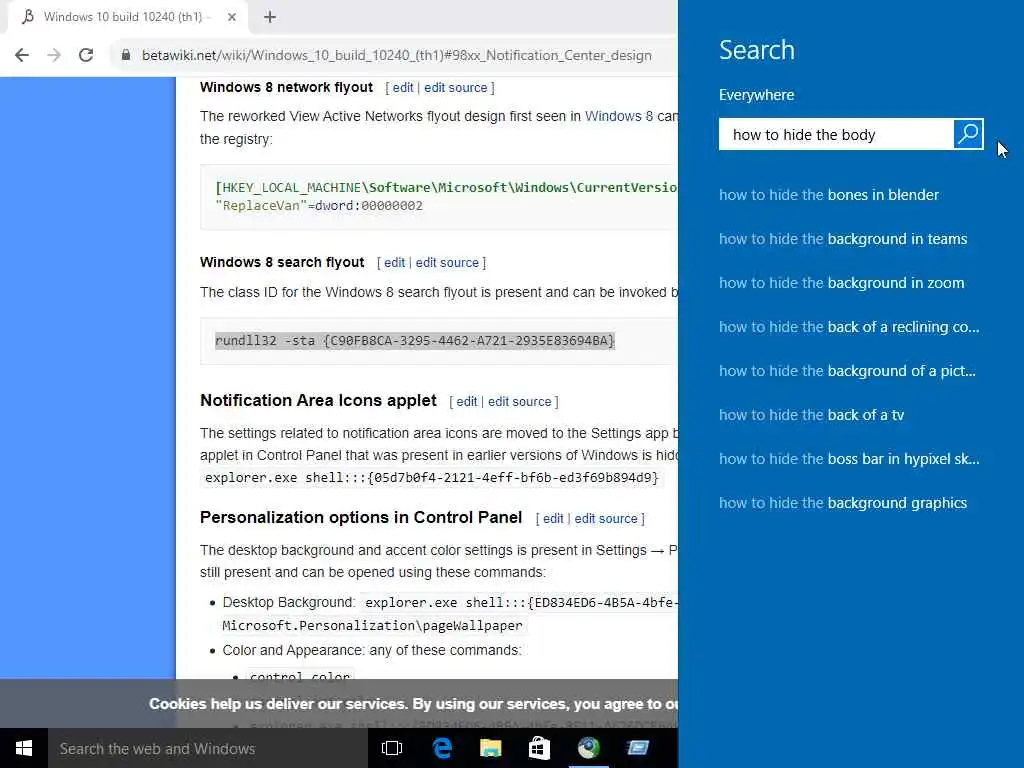Viewport: 1024px width, 768px height.
Task: Click the 'Personalization options in Control Panel' heading
Action: (361, 517)
